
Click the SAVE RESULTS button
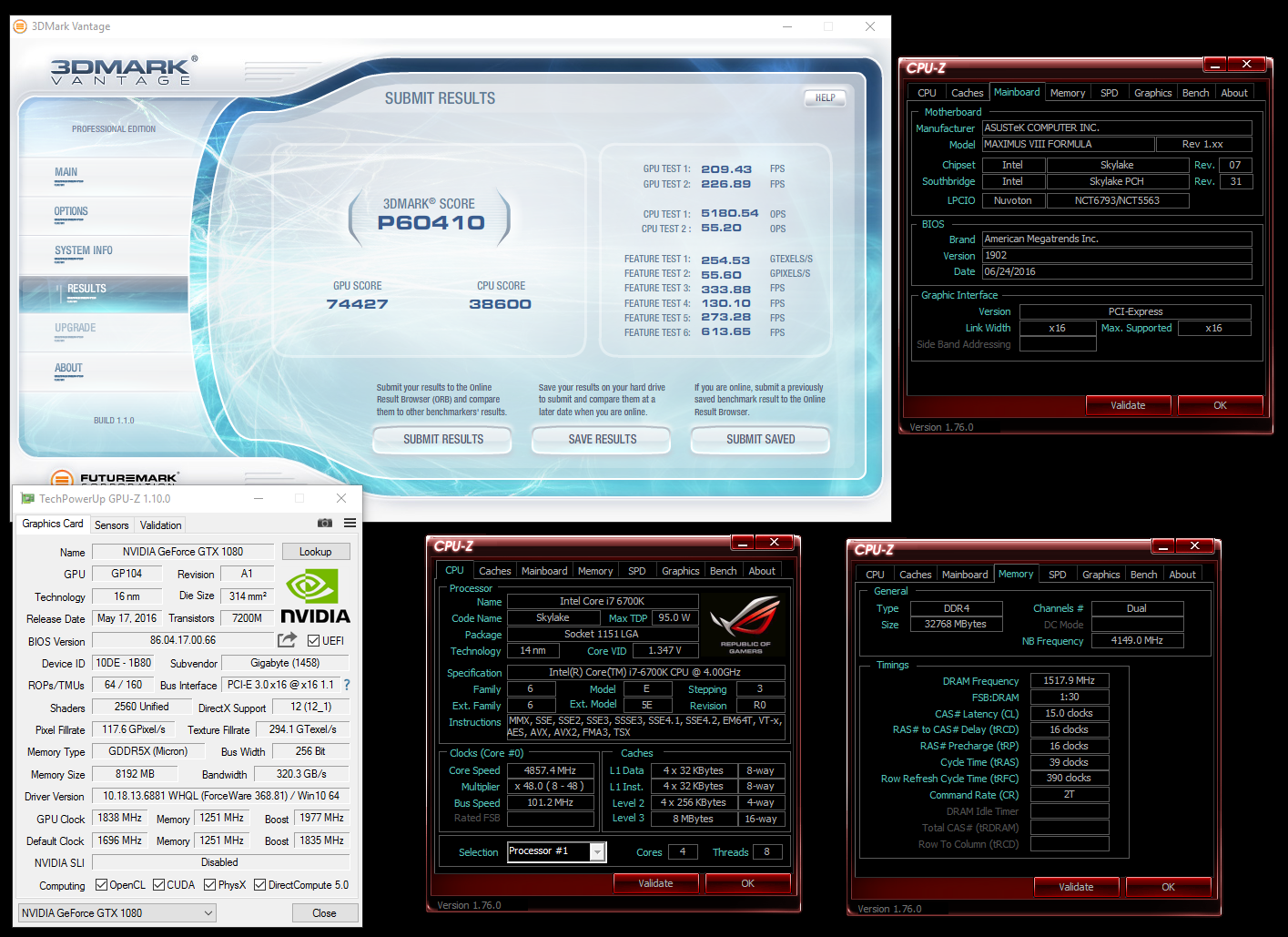tap(603, 439)
